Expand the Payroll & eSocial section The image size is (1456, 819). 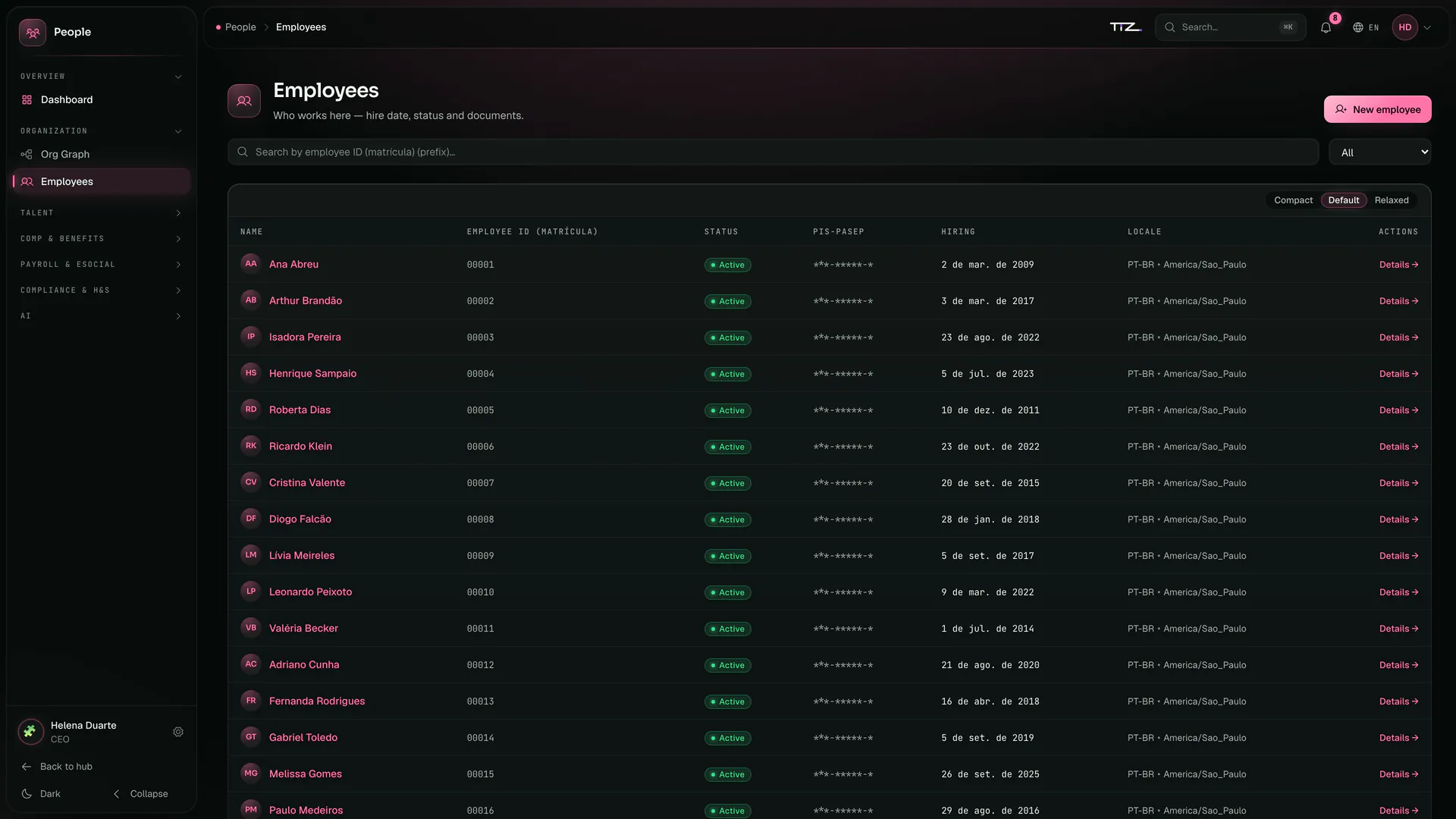[101, 265]
